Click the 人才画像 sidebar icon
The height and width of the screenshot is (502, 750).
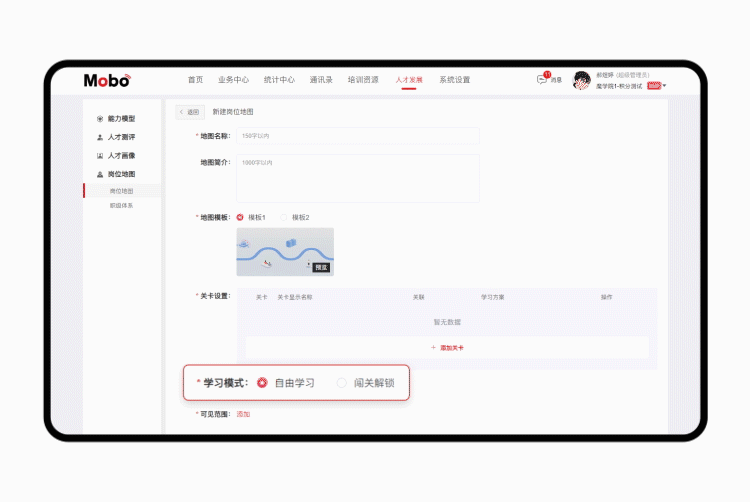[x=100, y=156]
